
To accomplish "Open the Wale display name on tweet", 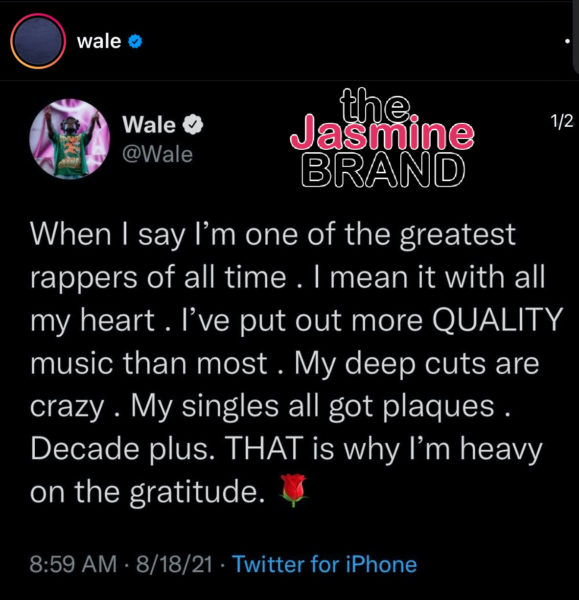I will (x=149, y=124).
